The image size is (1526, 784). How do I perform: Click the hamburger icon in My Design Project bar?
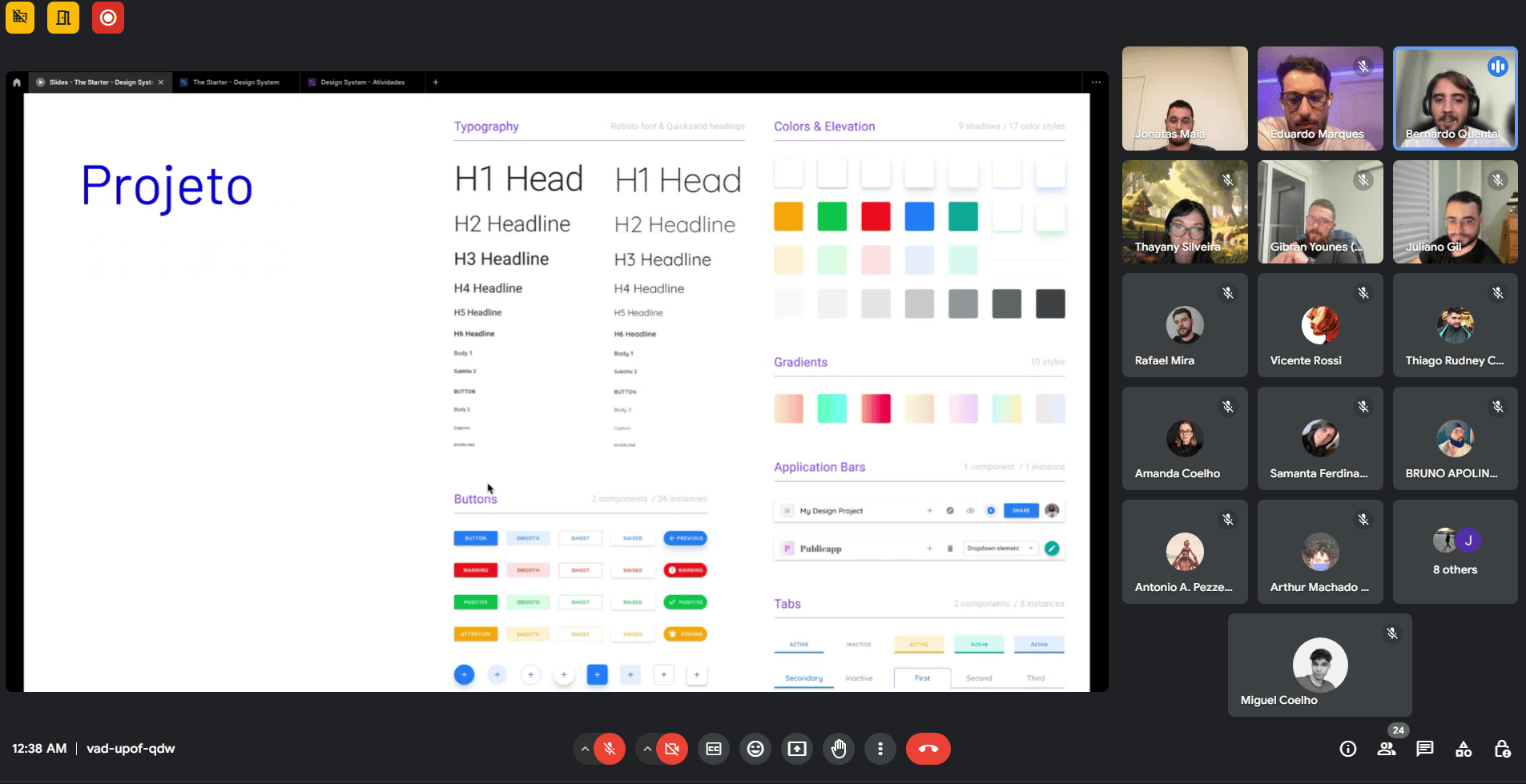pos(787,511)
